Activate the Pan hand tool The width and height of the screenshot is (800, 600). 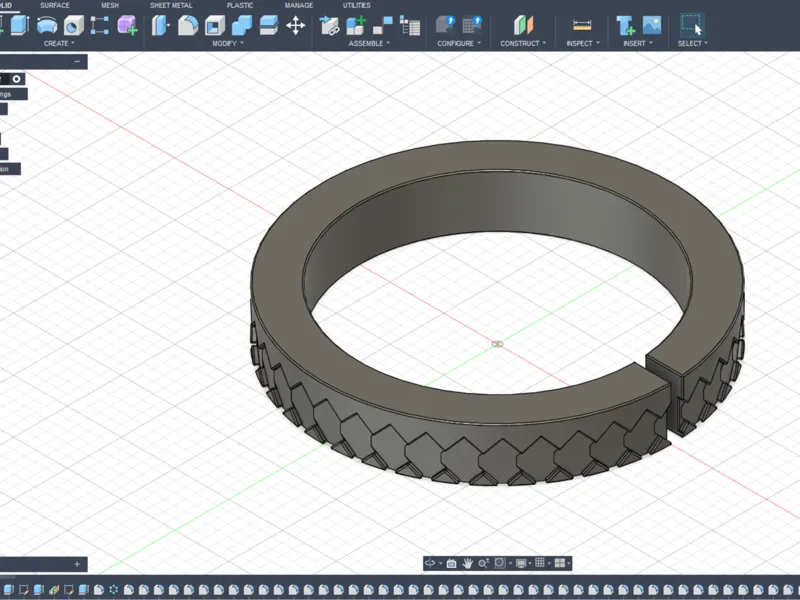(x=467, y=563)
